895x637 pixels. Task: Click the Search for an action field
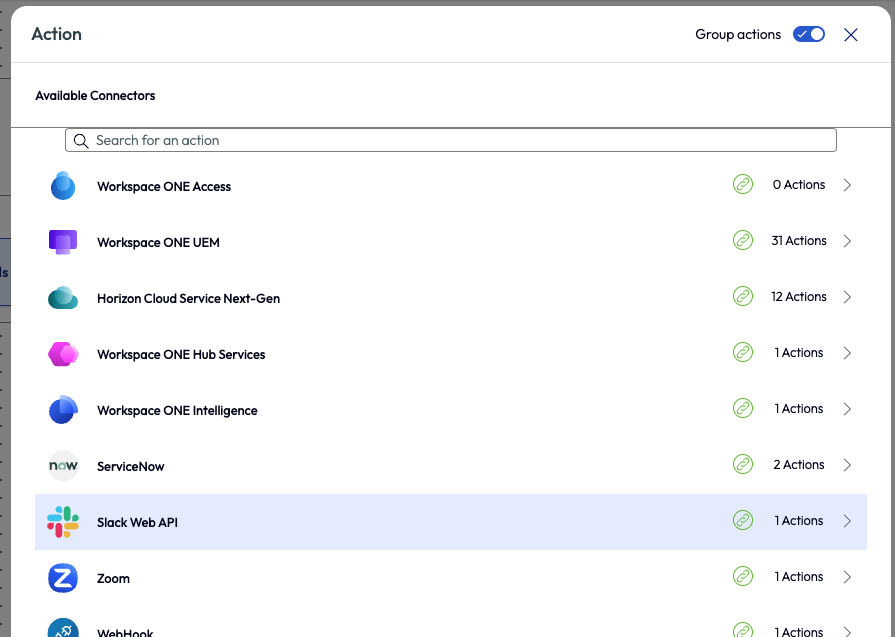point(450,140)
